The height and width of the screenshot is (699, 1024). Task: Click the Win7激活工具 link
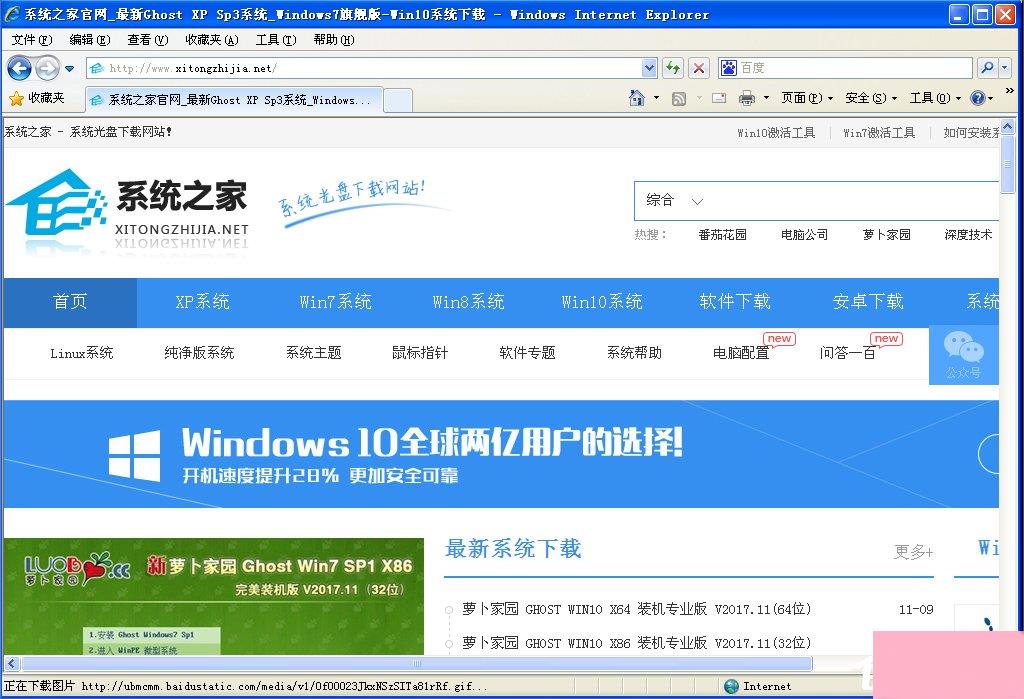tap(878, 133)
